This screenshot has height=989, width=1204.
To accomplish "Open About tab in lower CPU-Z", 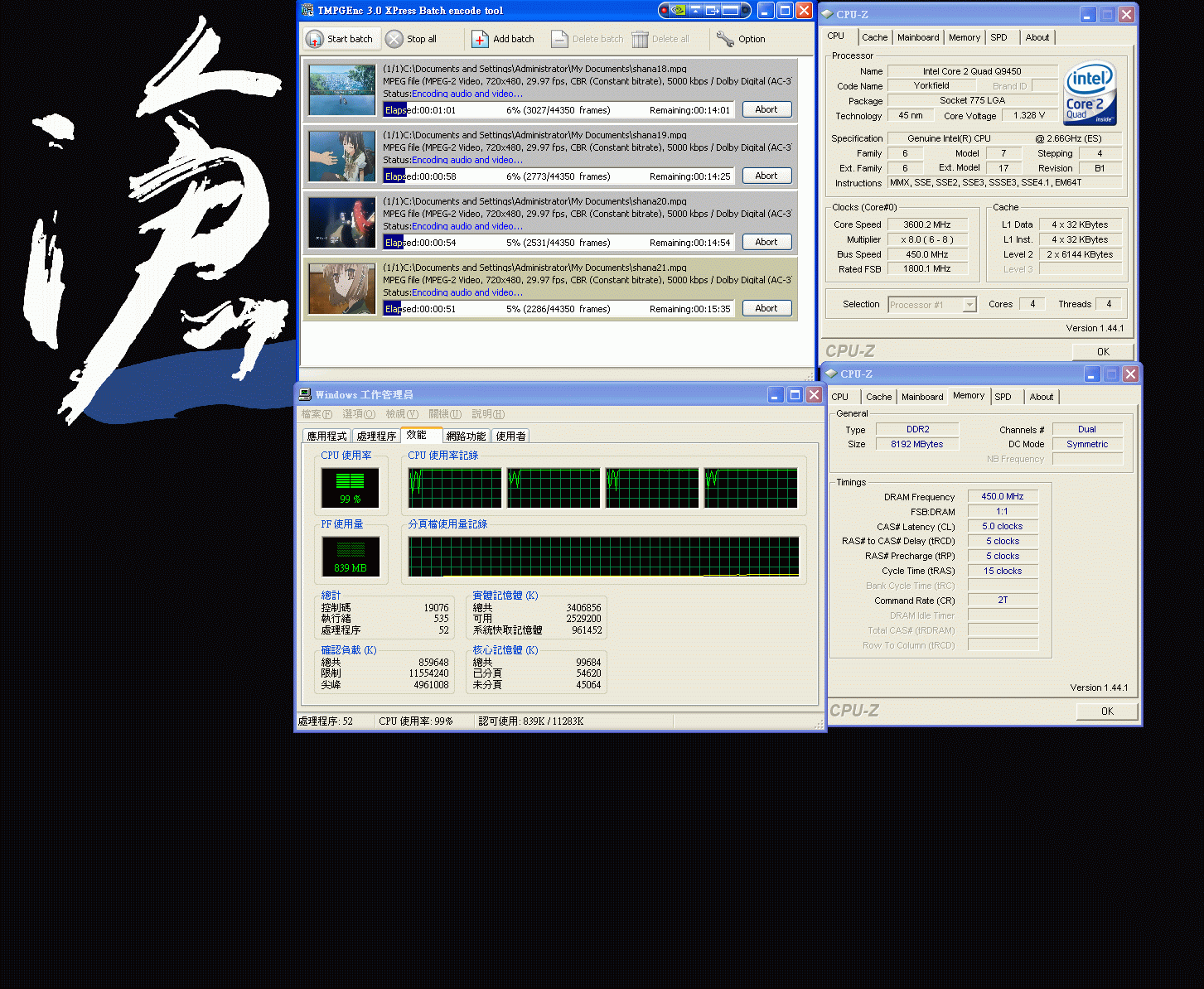I will point(1042,397).
